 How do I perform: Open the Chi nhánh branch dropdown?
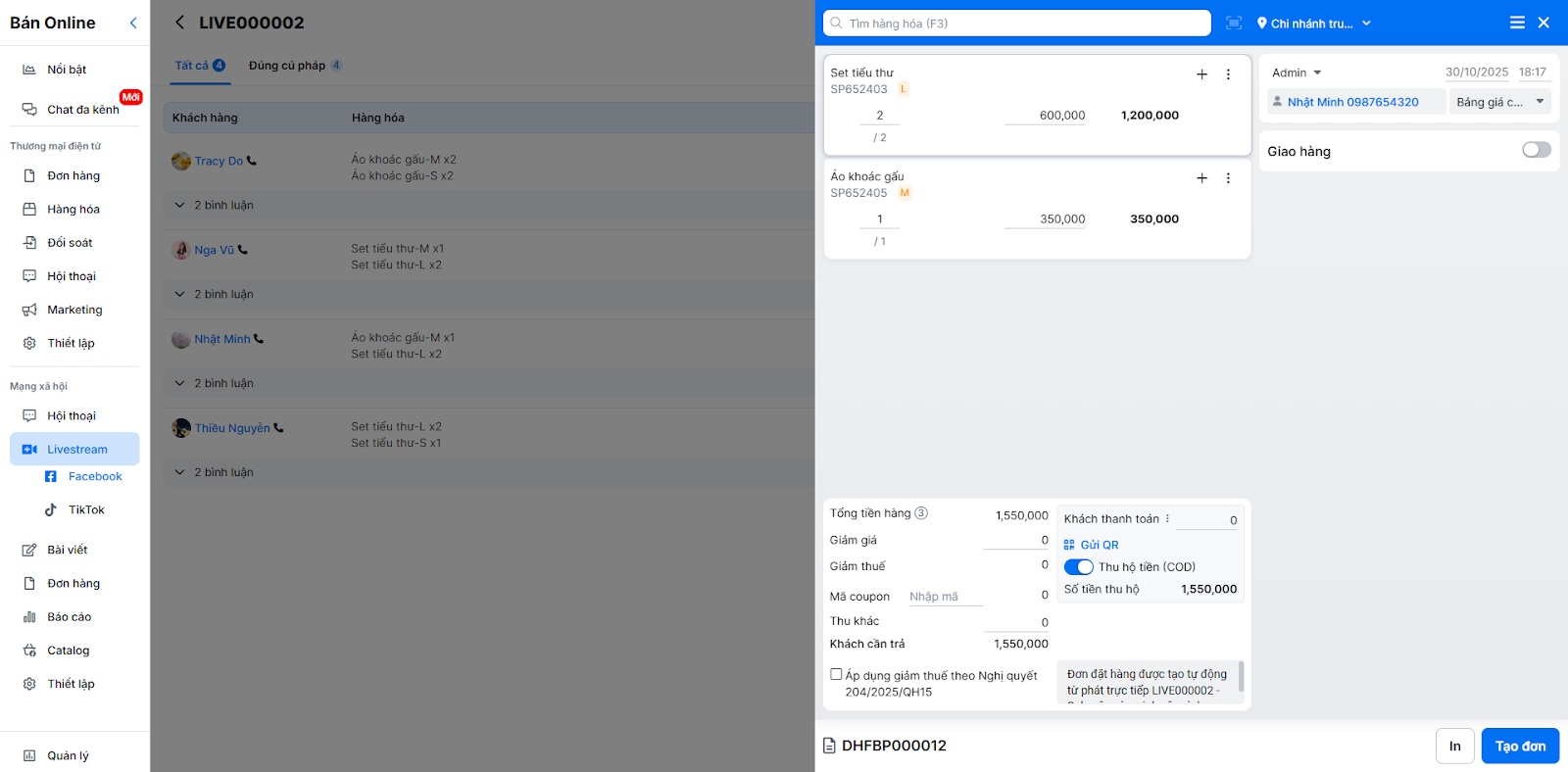[1314, 24]
